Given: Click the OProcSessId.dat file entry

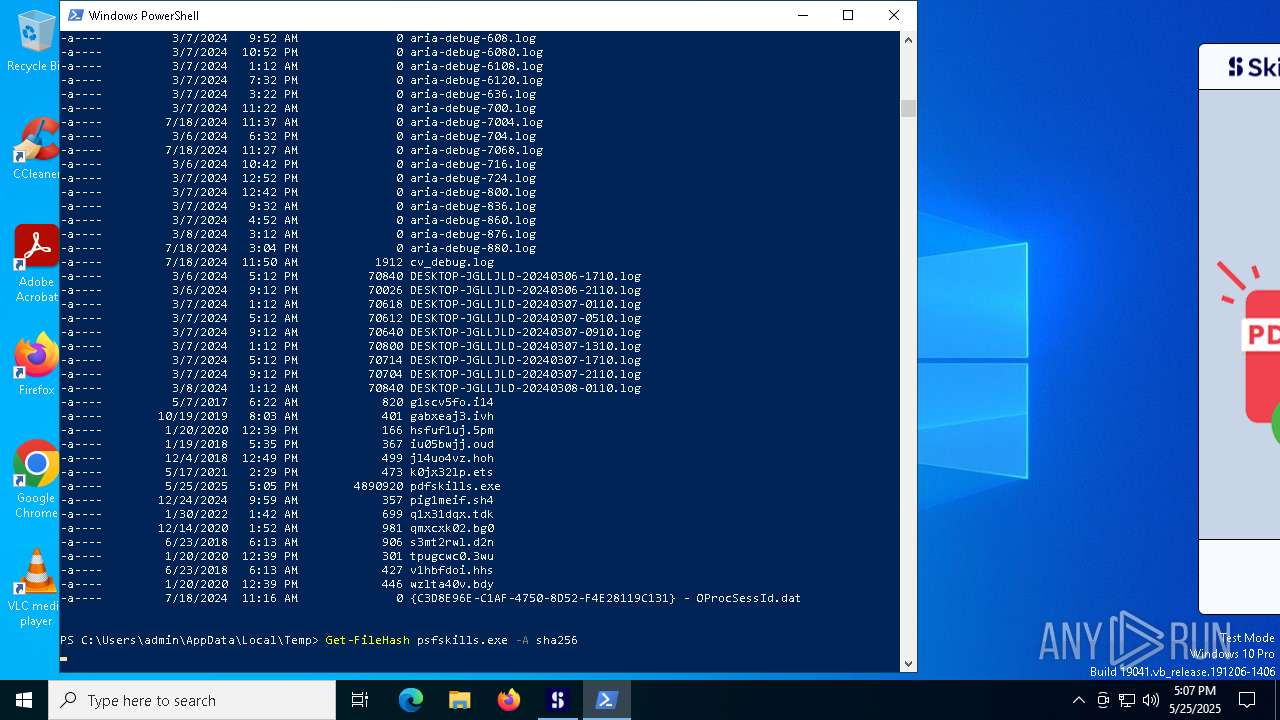Looking at the screenshot, I should 605,598.
